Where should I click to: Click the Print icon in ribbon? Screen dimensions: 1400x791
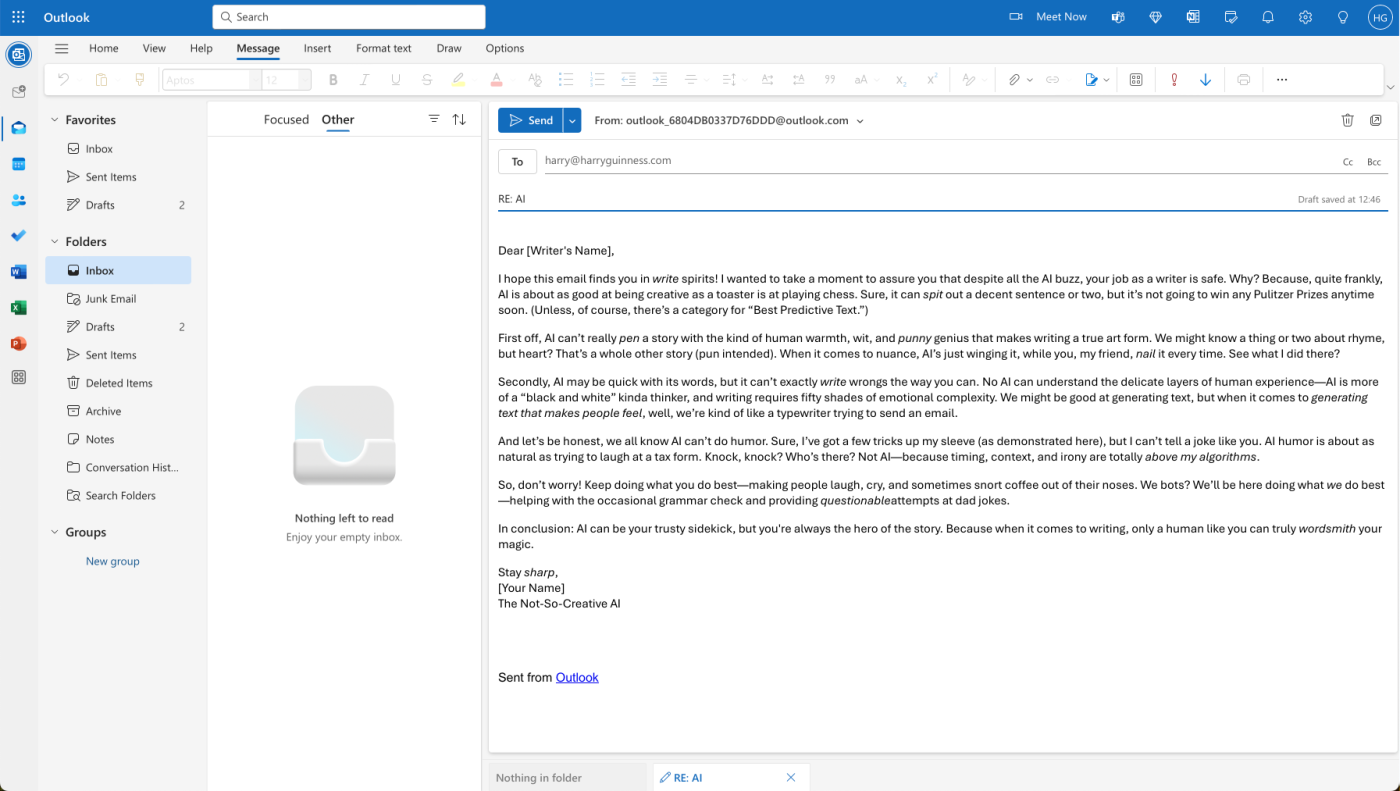(1243, 80)
